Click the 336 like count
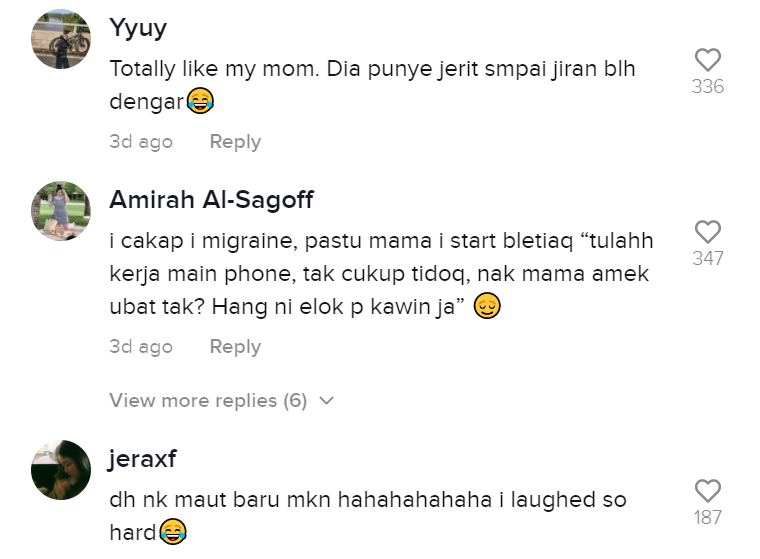 click(x=707, y=87)
